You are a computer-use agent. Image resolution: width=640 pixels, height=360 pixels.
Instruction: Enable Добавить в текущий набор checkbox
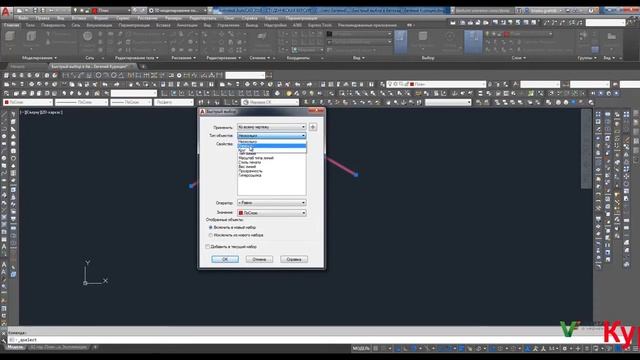click(x=208, y=247)
